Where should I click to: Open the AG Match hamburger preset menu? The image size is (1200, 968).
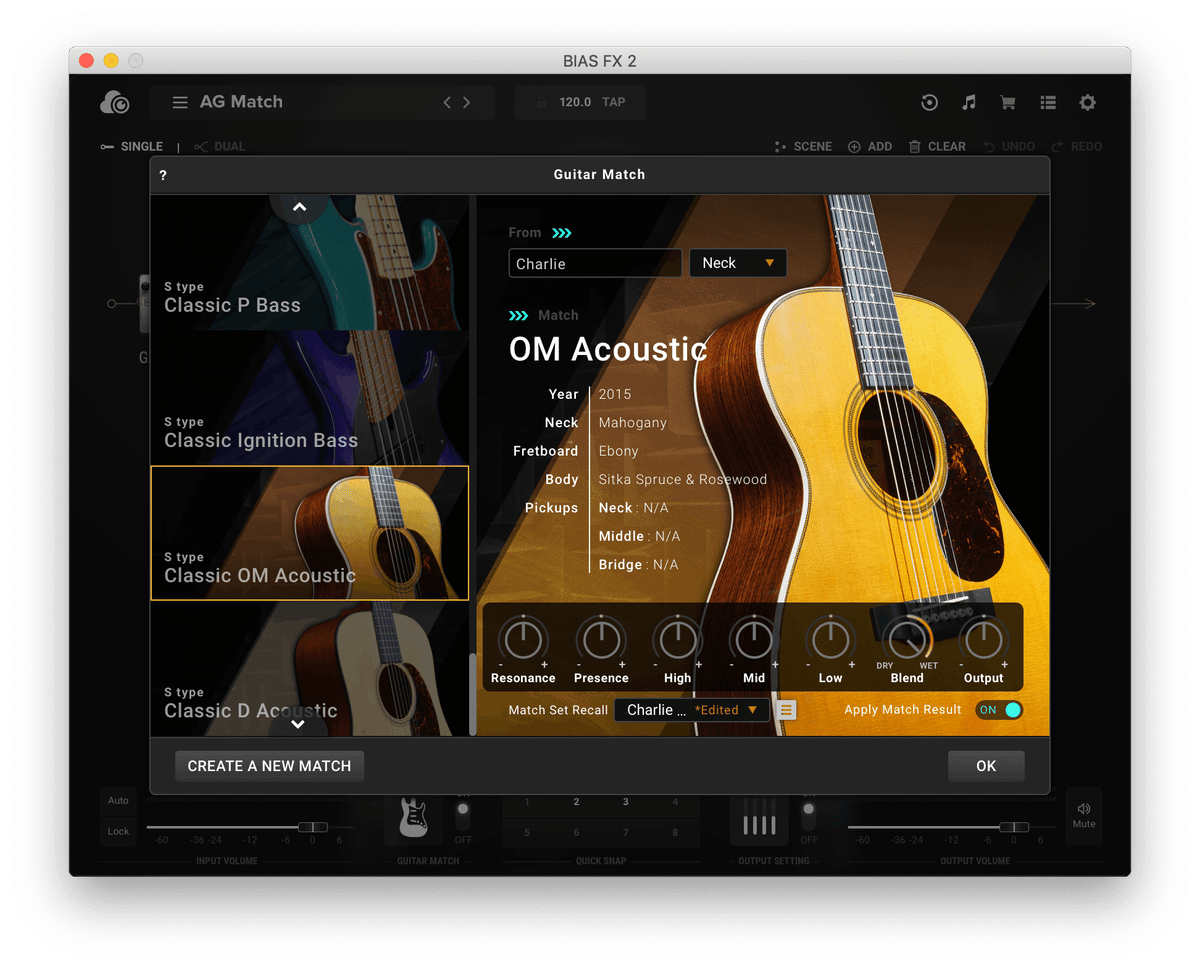[x=180, y=101]
